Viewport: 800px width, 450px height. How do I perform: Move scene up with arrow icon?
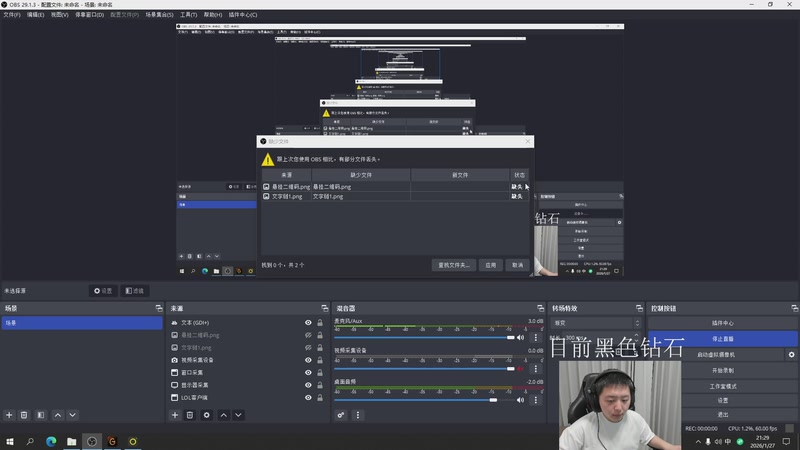tap(58, 415)
